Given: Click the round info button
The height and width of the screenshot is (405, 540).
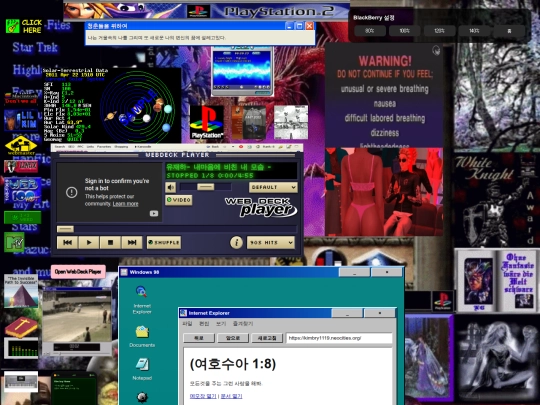Looking at the screenshot, I should coord(236,242).
